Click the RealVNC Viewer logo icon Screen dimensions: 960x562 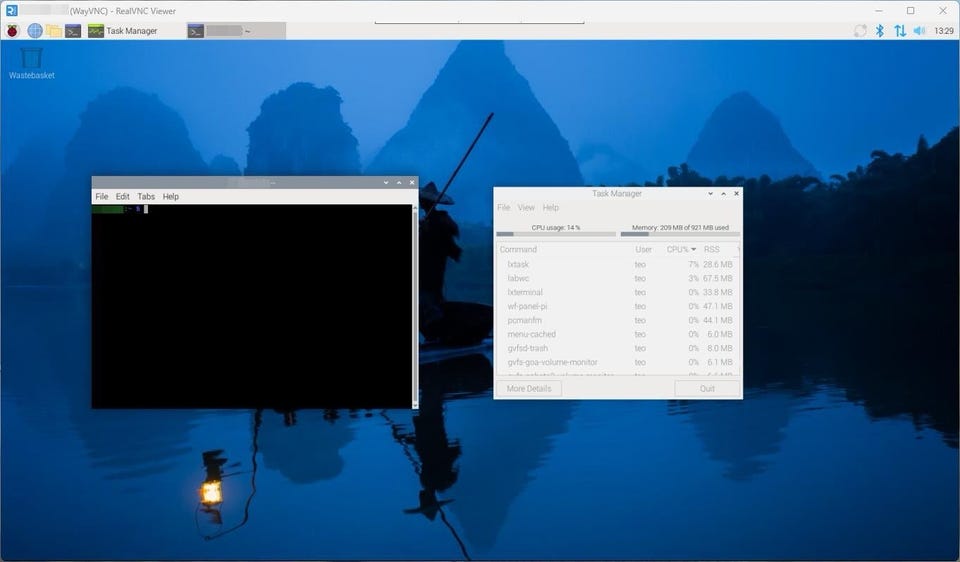click(11, 10)
